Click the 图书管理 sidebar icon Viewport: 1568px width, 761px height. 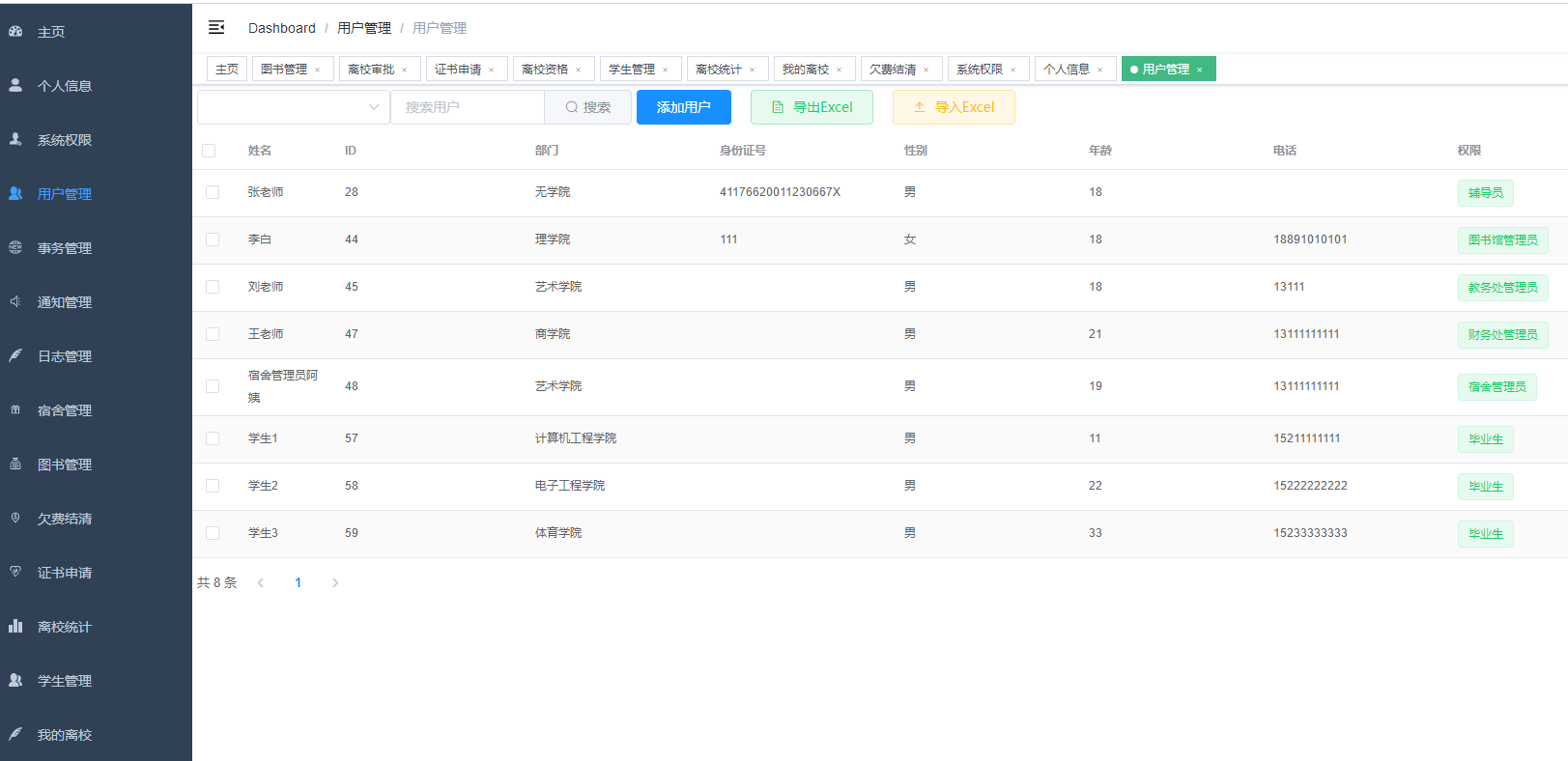(x=15, y=464)
